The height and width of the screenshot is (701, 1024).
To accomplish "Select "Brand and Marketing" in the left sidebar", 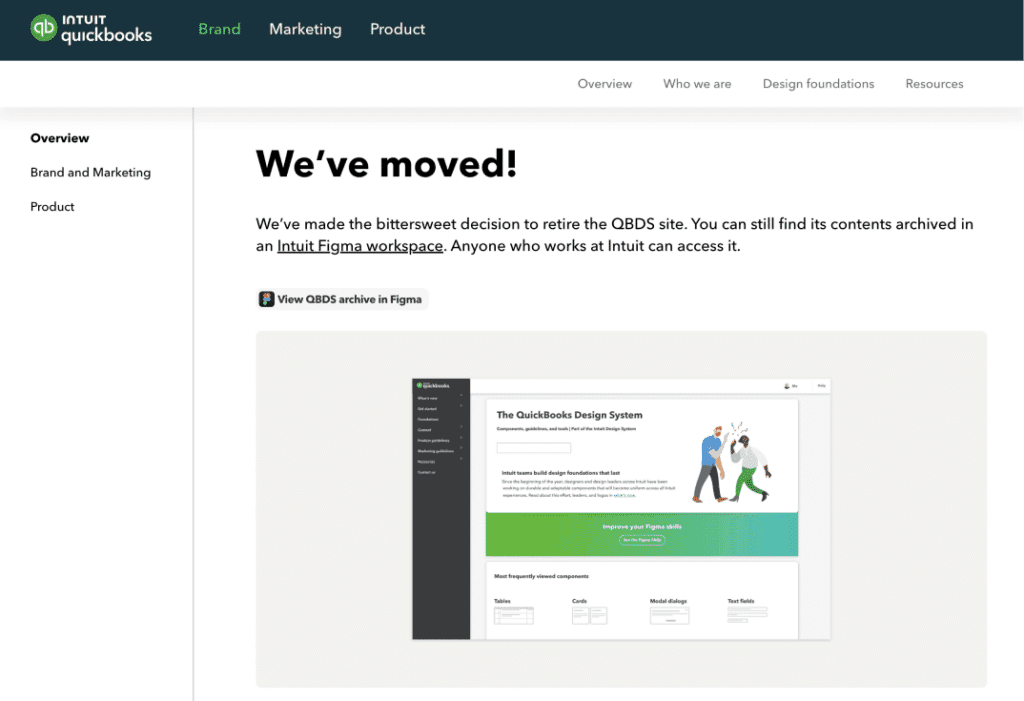I will click(x=90, y=172).
